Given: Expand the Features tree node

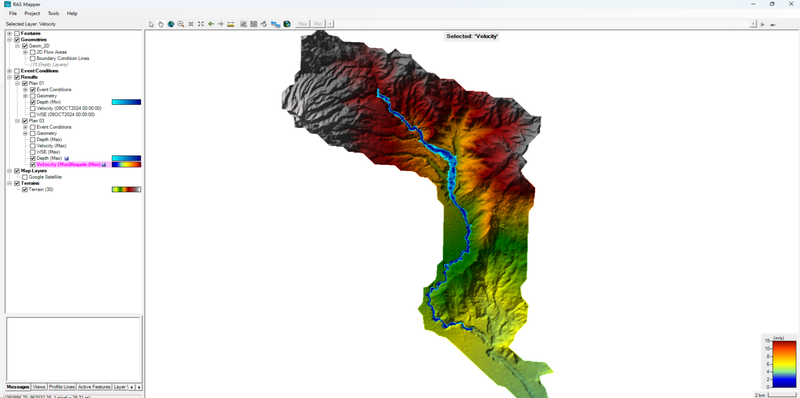Looking at the screenshot, I should (x=9, y=33).
